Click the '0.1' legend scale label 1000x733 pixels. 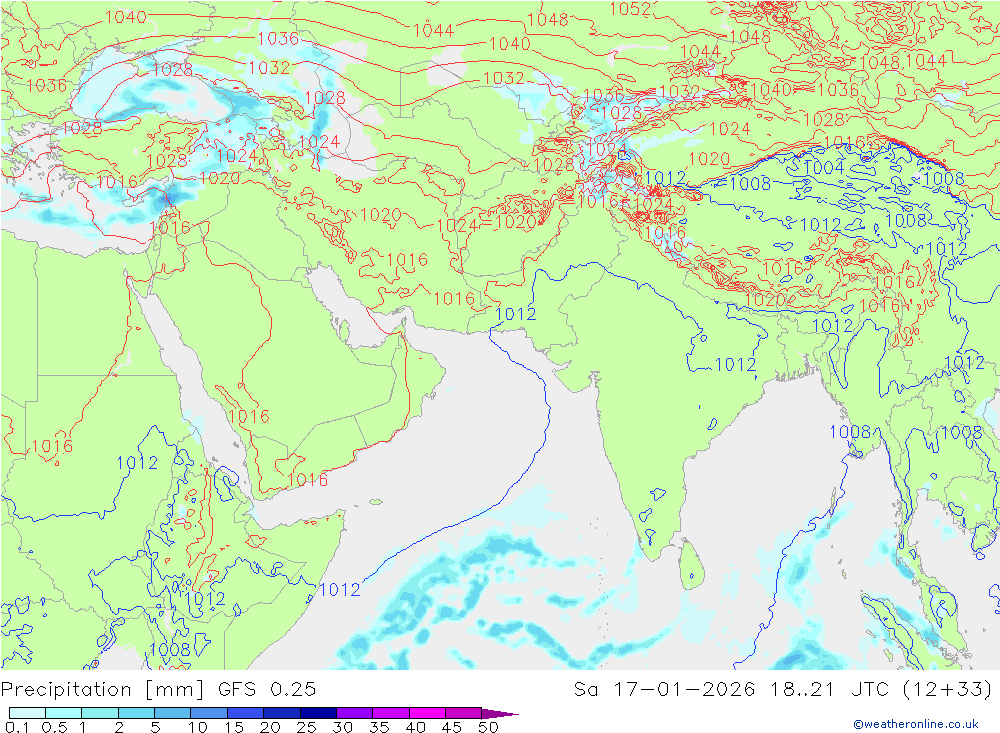17,727
